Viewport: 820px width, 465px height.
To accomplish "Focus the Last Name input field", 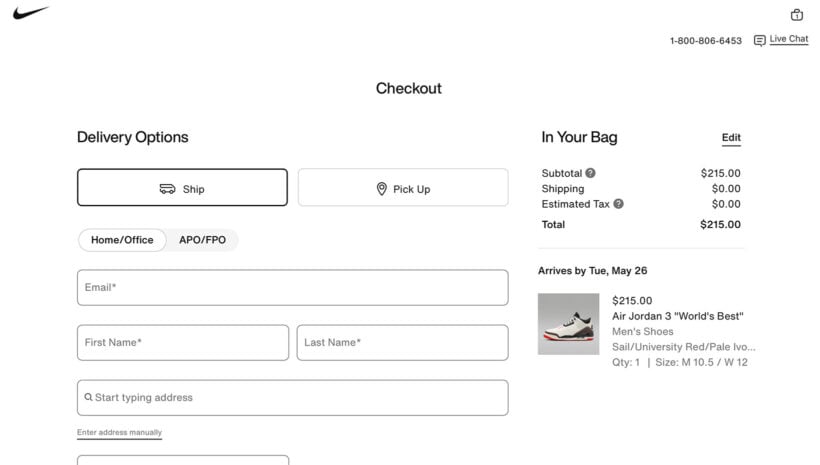I will click(x=402, y=343).
